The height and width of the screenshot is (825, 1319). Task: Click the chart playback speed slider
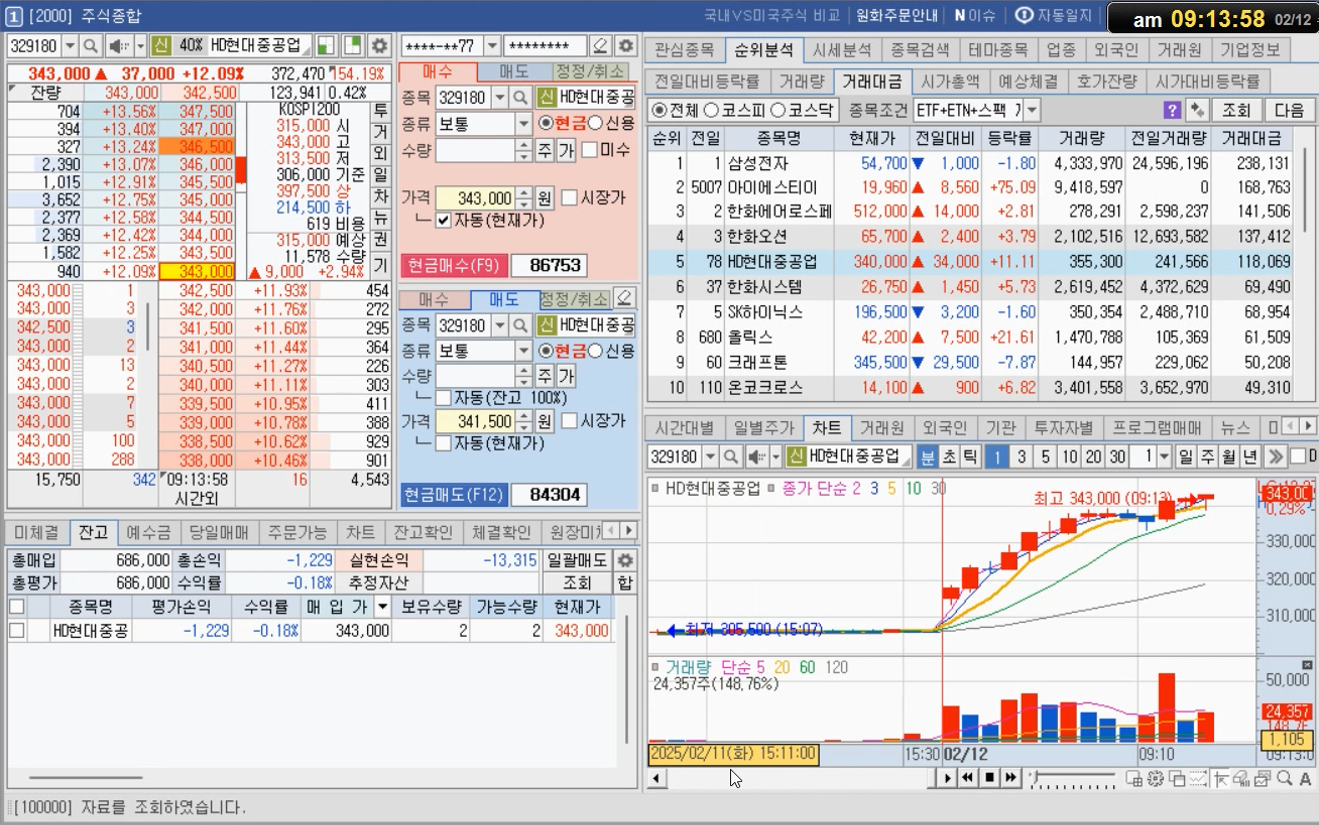coord(1073,777)
